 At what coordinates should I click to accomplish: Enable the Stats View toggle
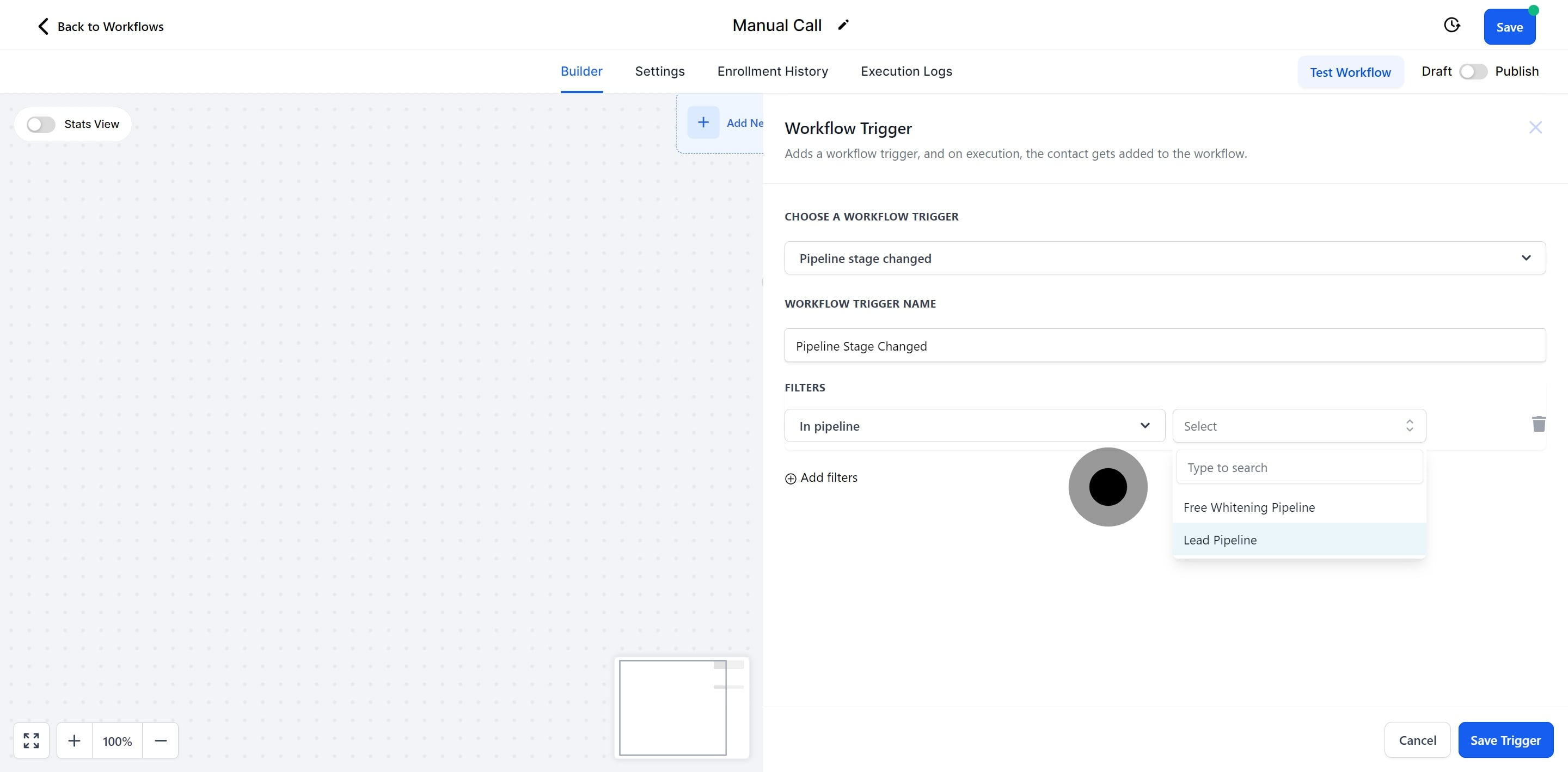pyautogui.click(x=41, y=124)
